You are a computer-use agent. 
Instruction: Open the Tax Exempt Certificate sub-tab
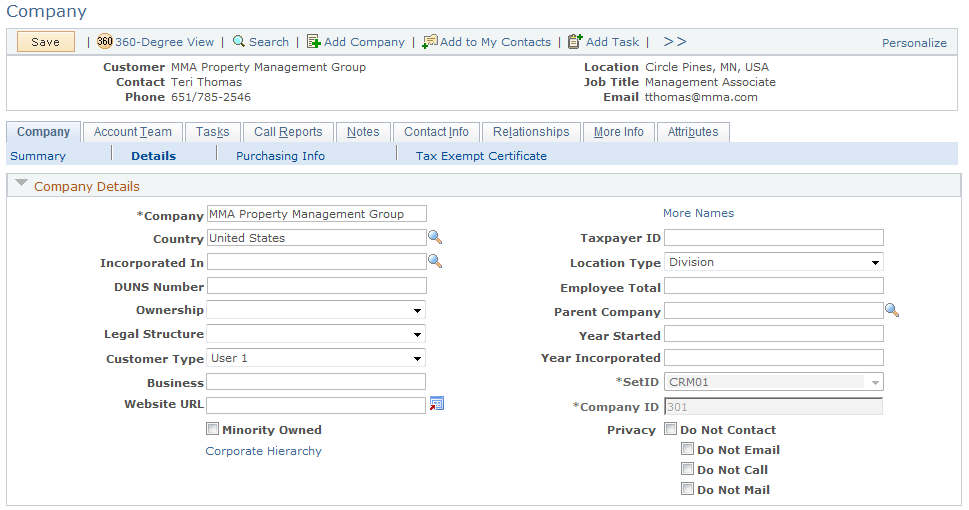481,156
